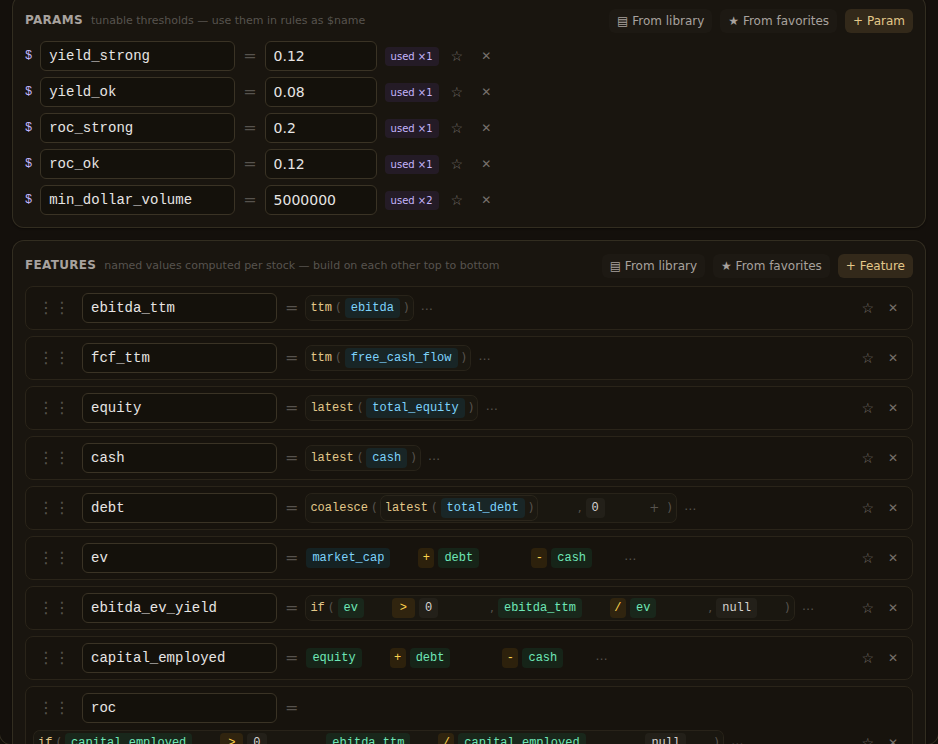938x744 pixels.
Task: Click the roc row drag handle
Action: [x=54, y=708]
